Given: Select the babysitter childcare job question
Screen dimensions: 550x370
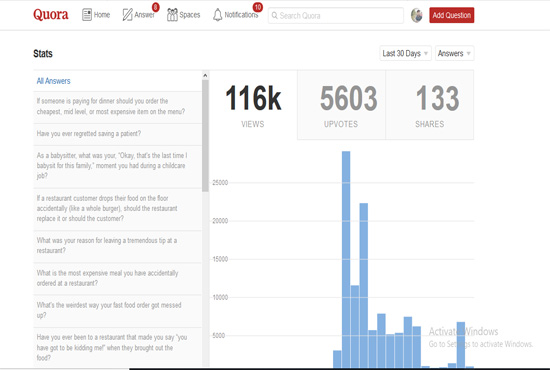Looking at the screenshot, I should [118, 166].
